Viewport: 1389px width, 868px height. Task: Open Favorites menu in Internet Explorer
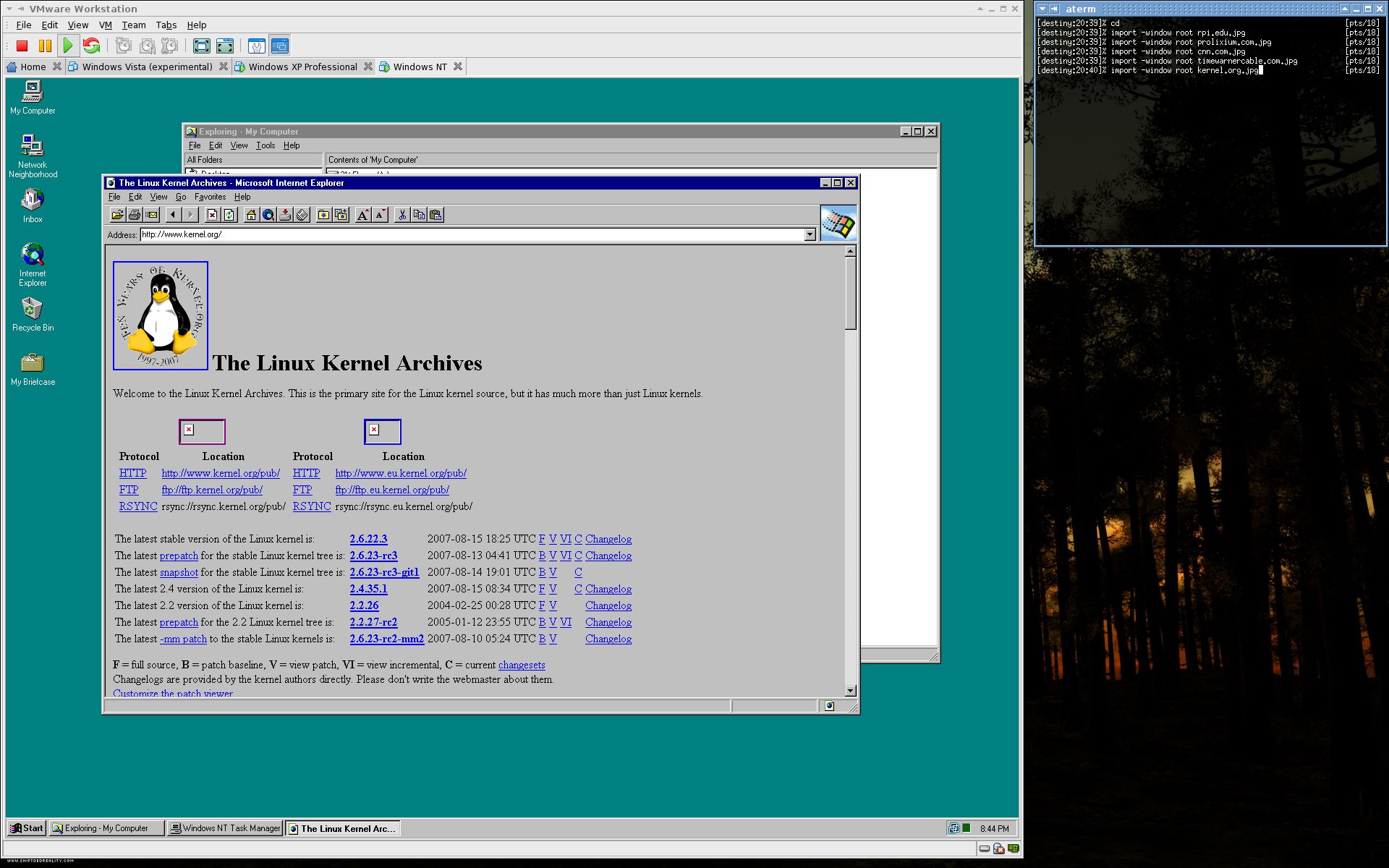210,197
